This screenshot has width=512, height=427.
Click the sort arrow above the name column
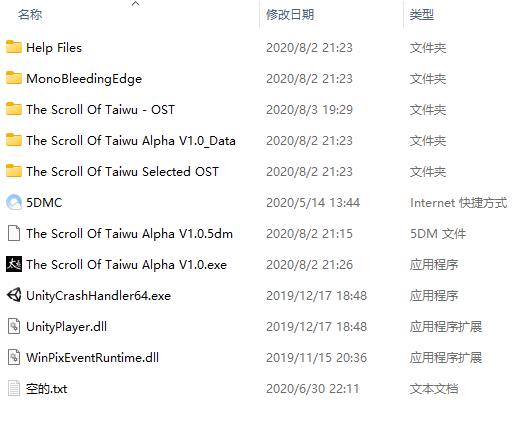(135, 4)
